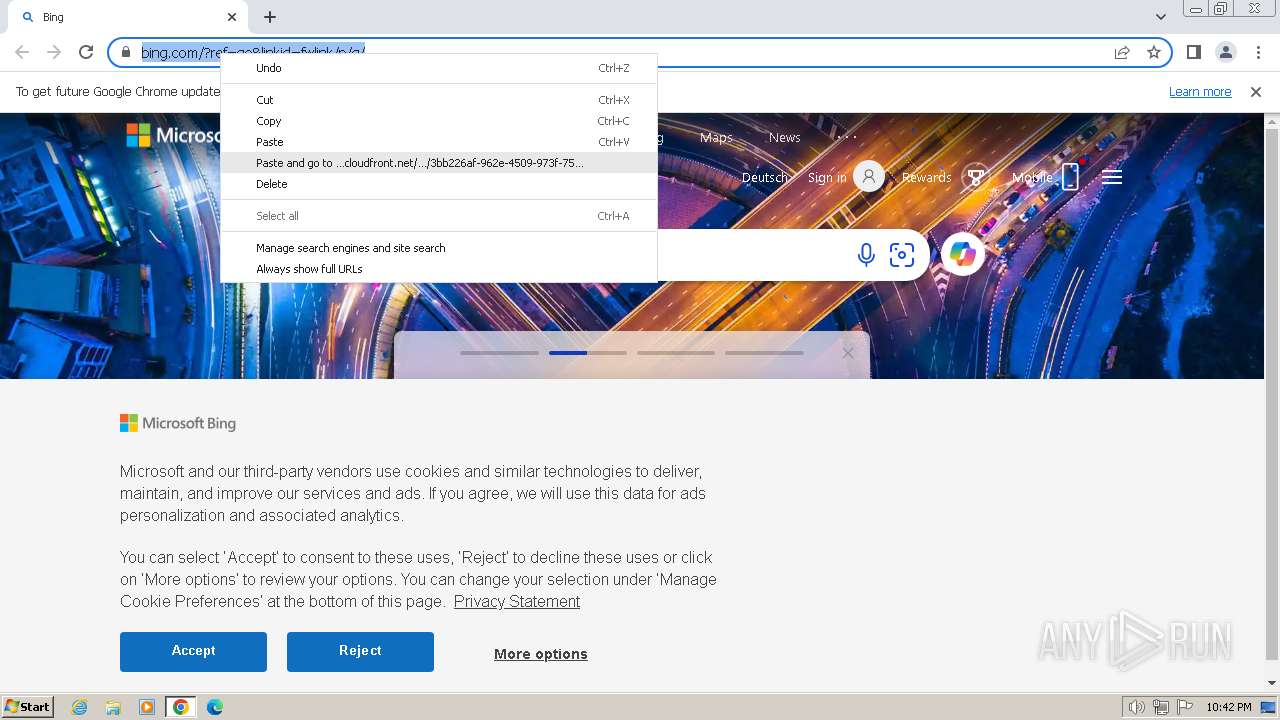This screenshot has height=720, width=1280.
Task: Select Paste and go to cloudfront URL
Action: [439, 163]
